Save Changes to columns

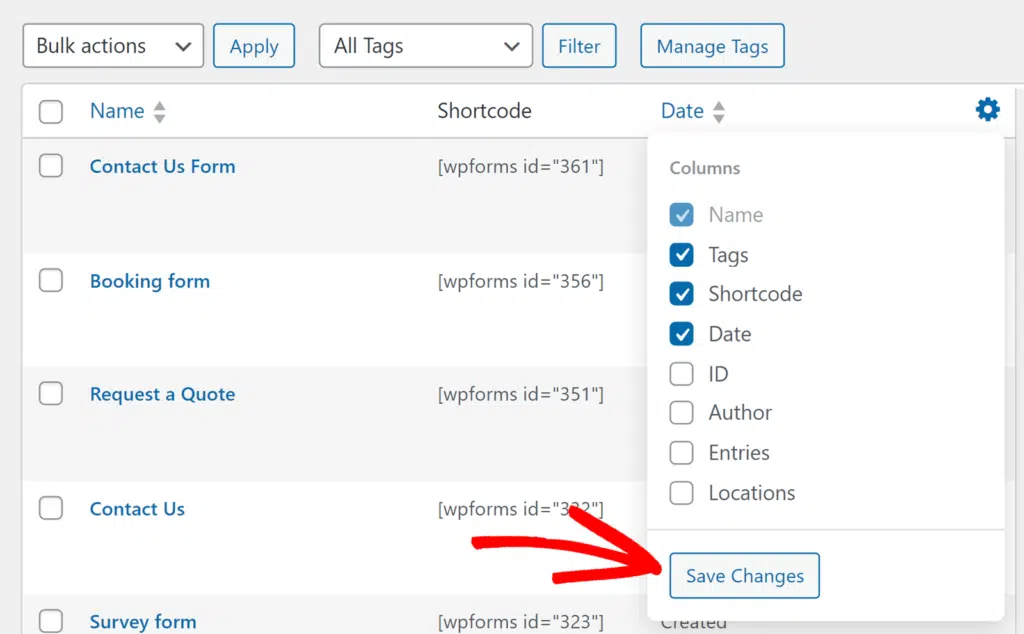point(744,576)
